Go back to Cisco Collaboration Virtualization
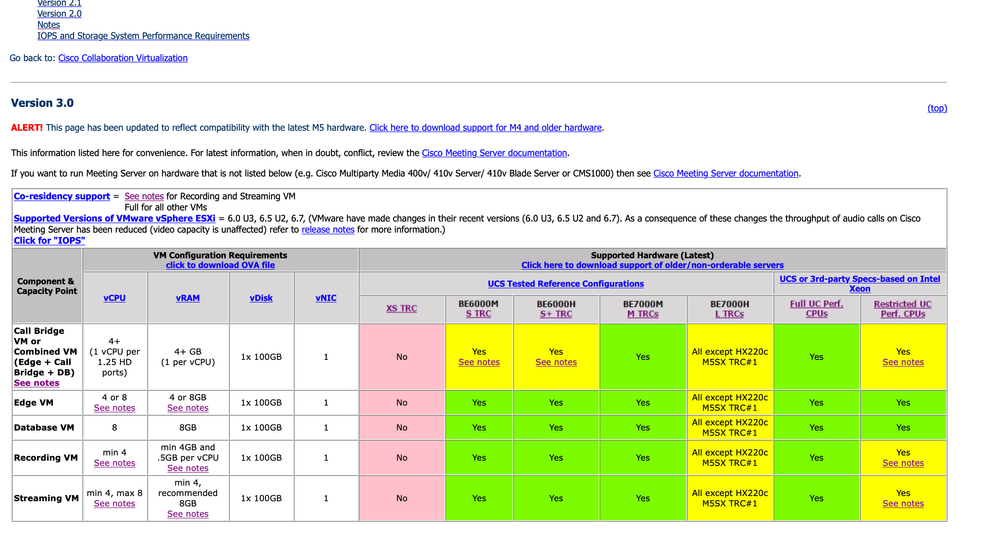This screenshot has width=998, height=554. click(x=123, y=58)
